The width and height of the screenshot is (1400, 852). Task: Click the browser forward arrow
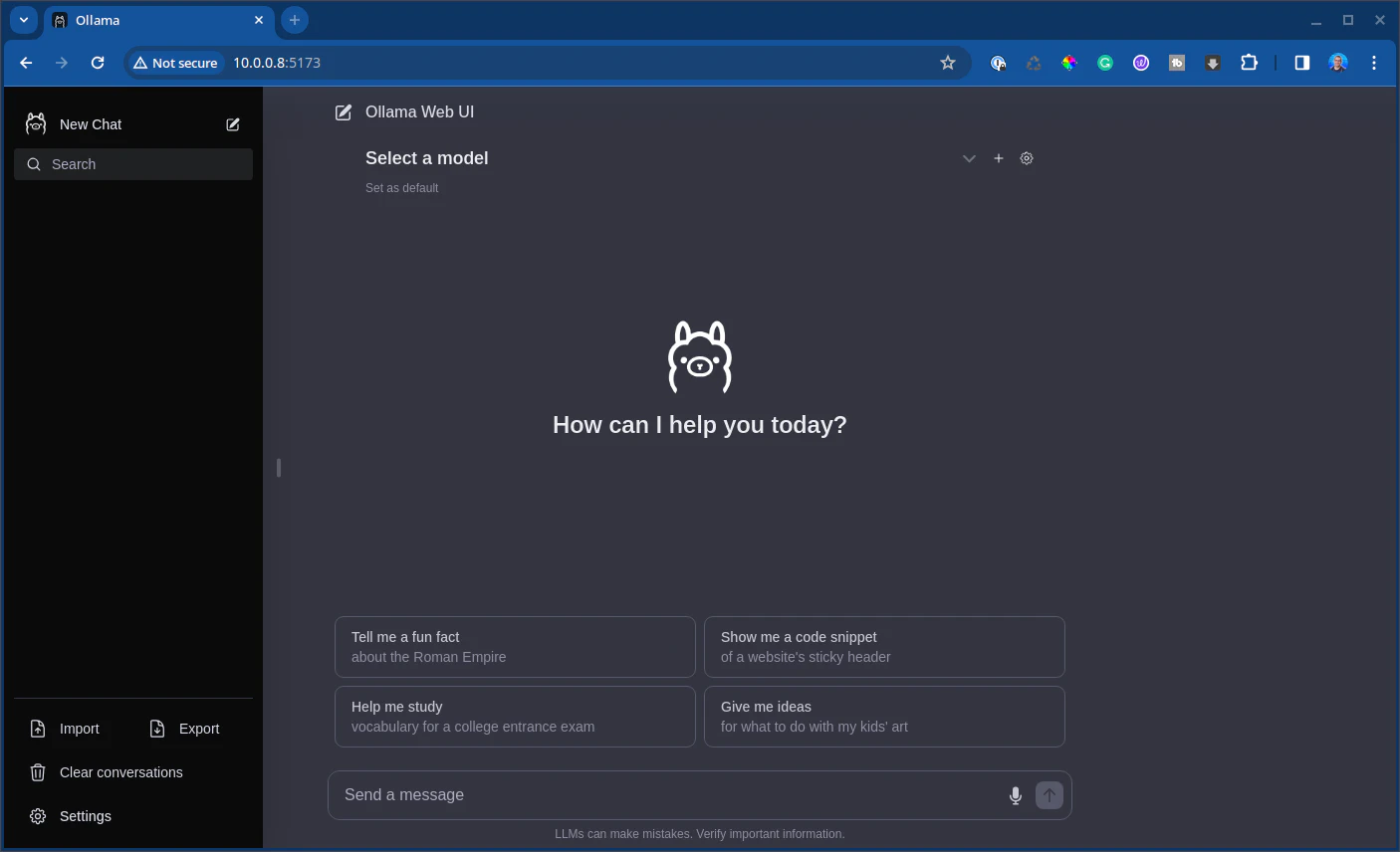[62, 63]
